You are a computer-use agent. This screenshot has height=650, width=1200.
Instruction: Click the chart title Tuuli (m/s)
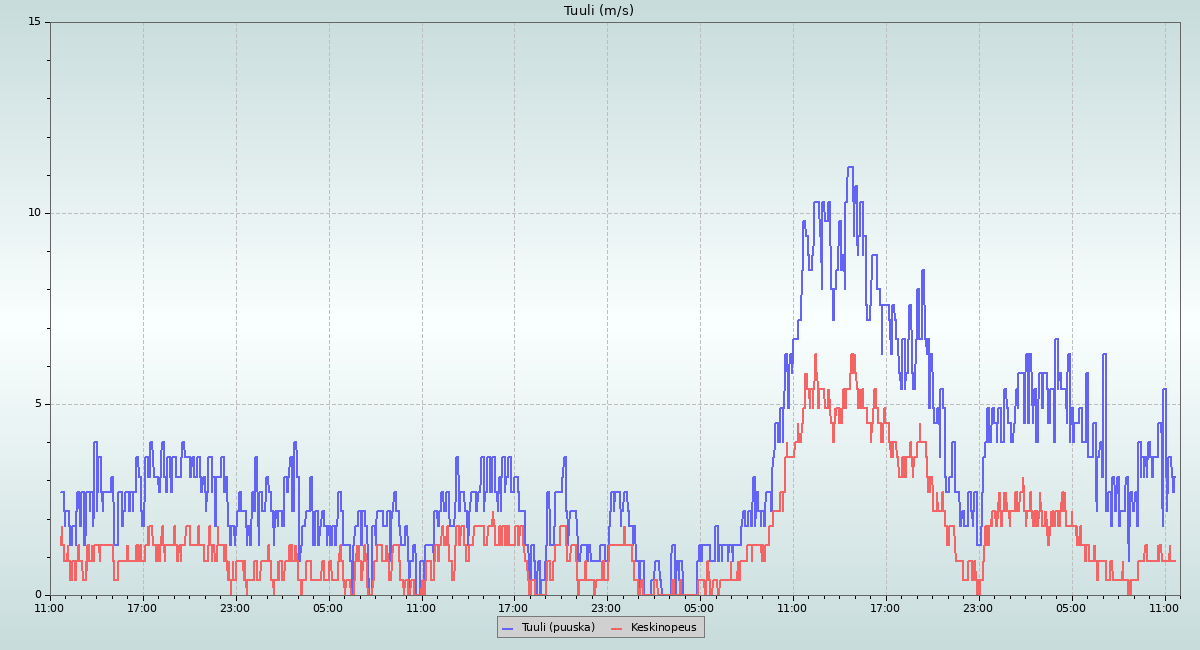[x=599, y=11]
